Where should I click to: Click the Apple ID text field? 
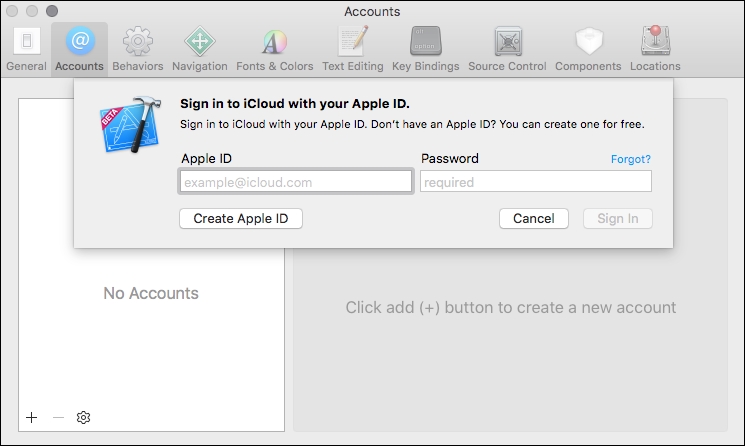tap(296, 182)
